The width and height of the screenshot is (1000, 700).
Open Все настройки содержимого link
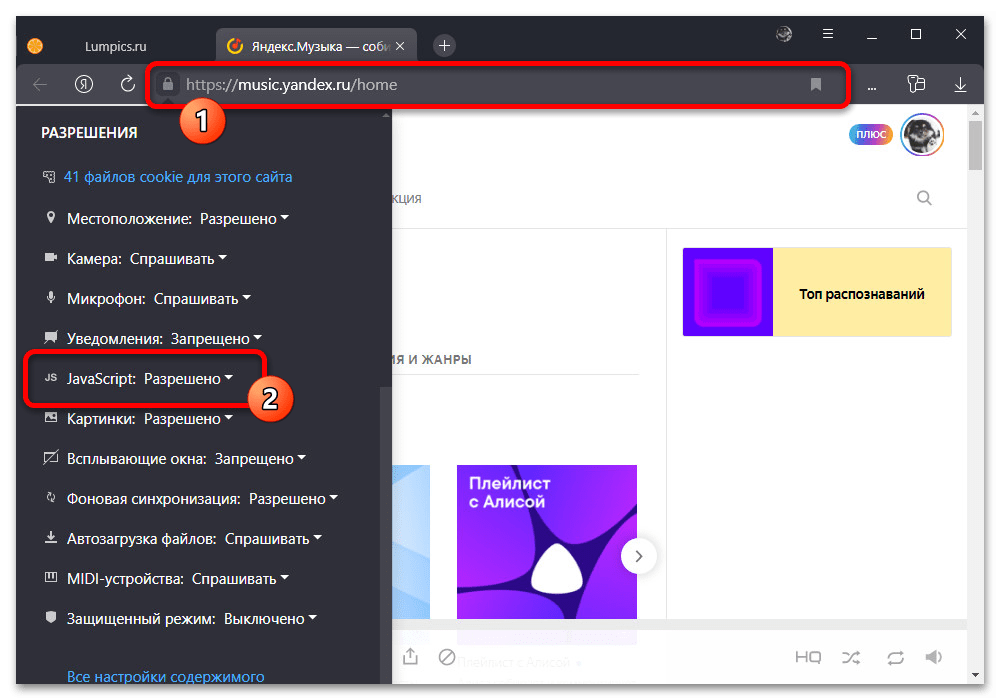(166, 676)
